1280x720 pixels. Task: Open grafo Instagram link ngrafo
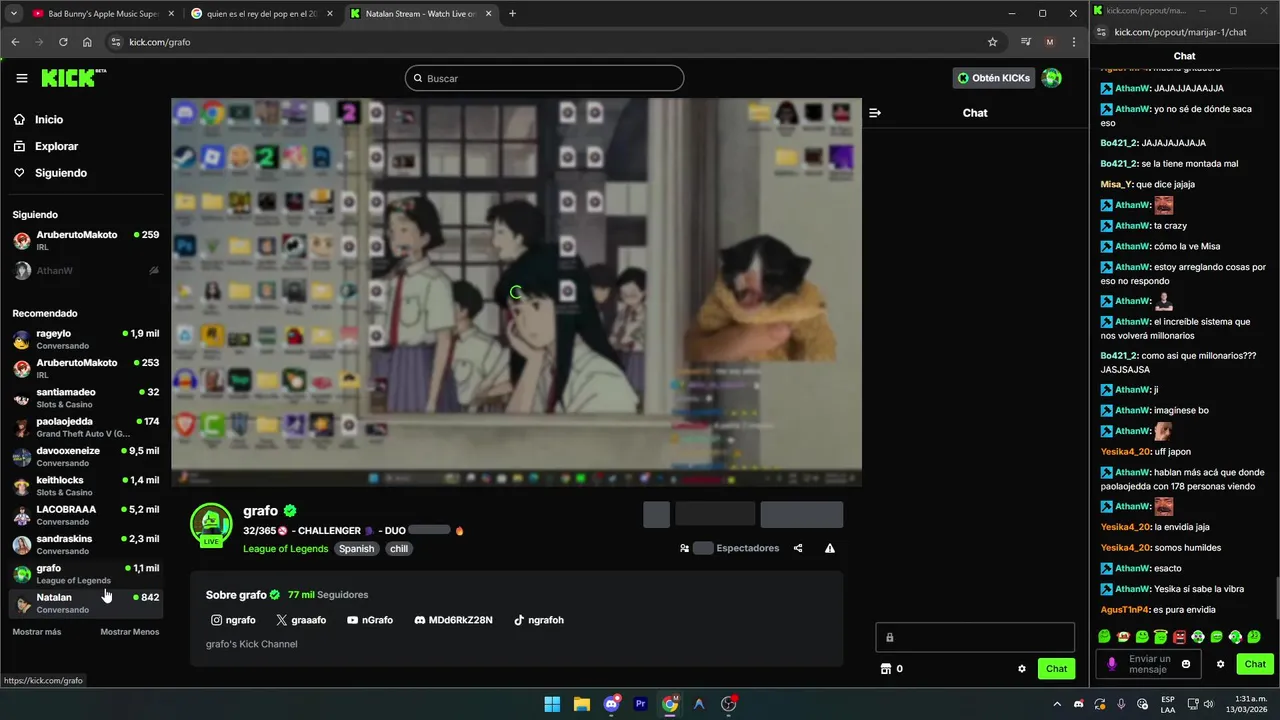click(233, 620)
